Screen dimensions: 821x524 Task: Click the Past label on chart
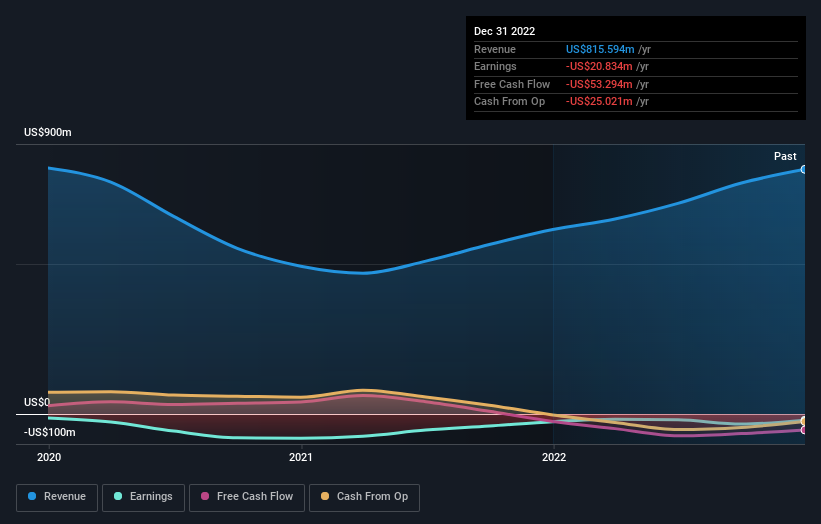[x=785, y=157]
